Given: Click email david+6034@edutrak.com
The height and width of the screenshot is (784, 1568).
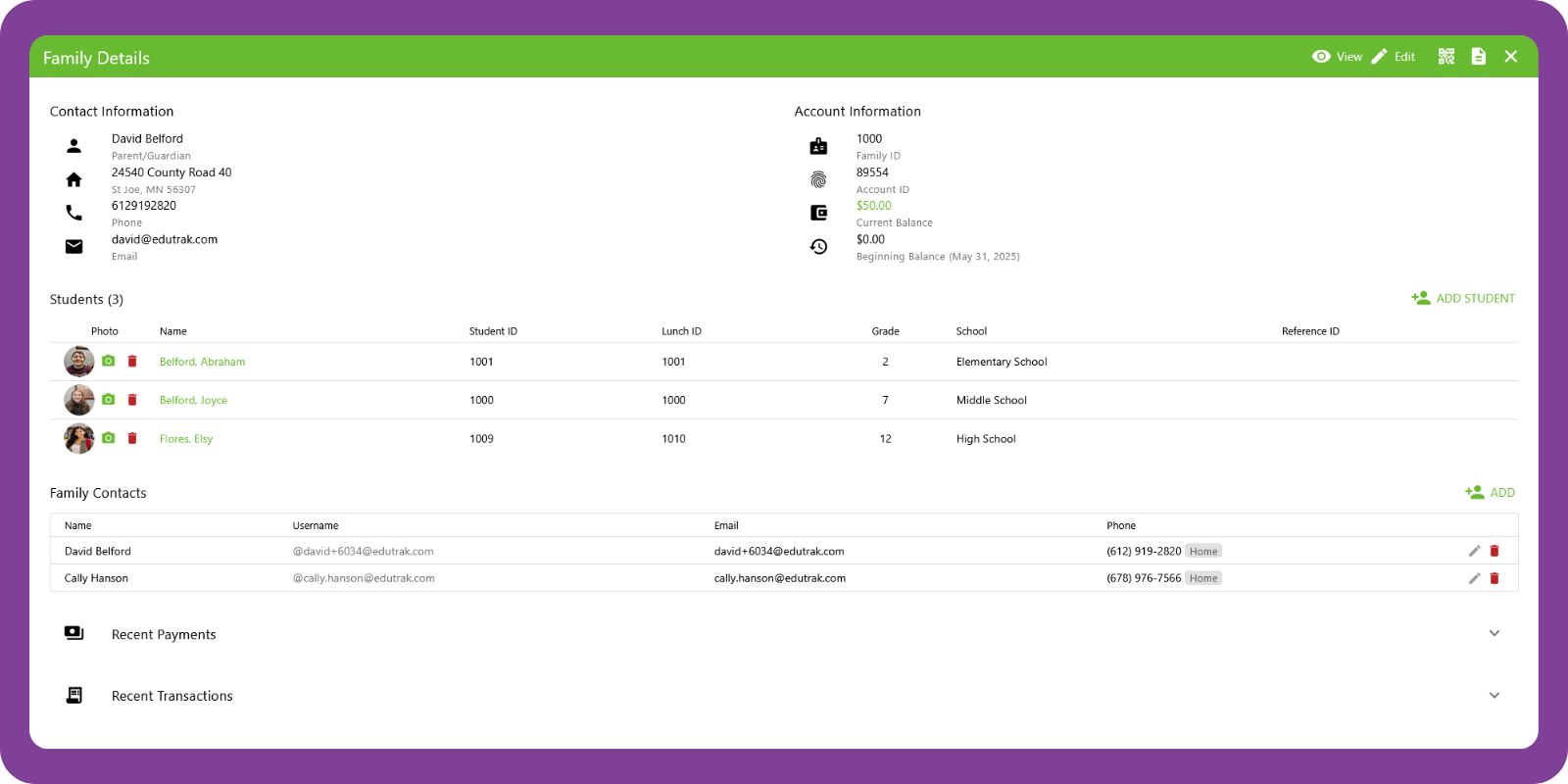Looking at the screenshot, I should point(779,551).
